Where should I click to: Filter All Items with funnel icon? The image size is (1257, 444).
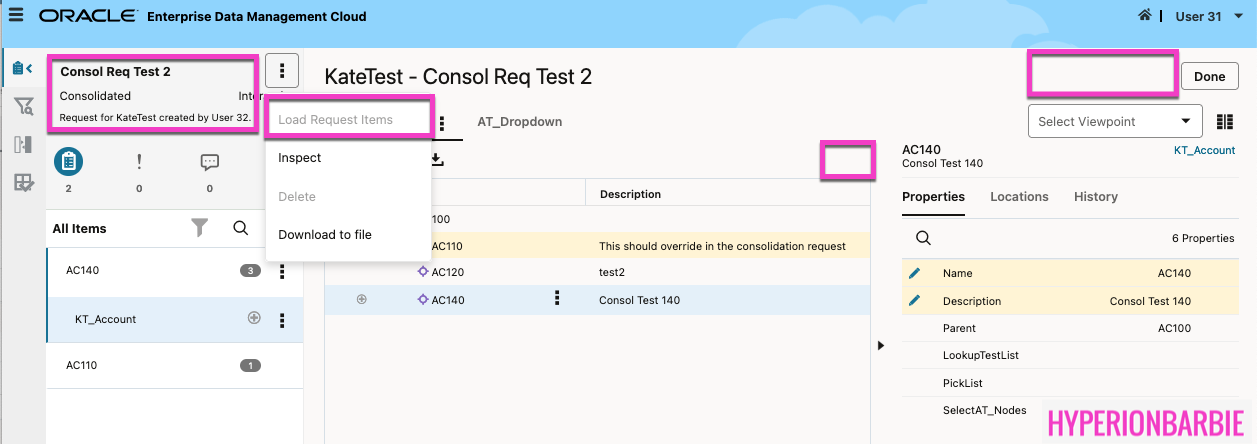point(200,228)
